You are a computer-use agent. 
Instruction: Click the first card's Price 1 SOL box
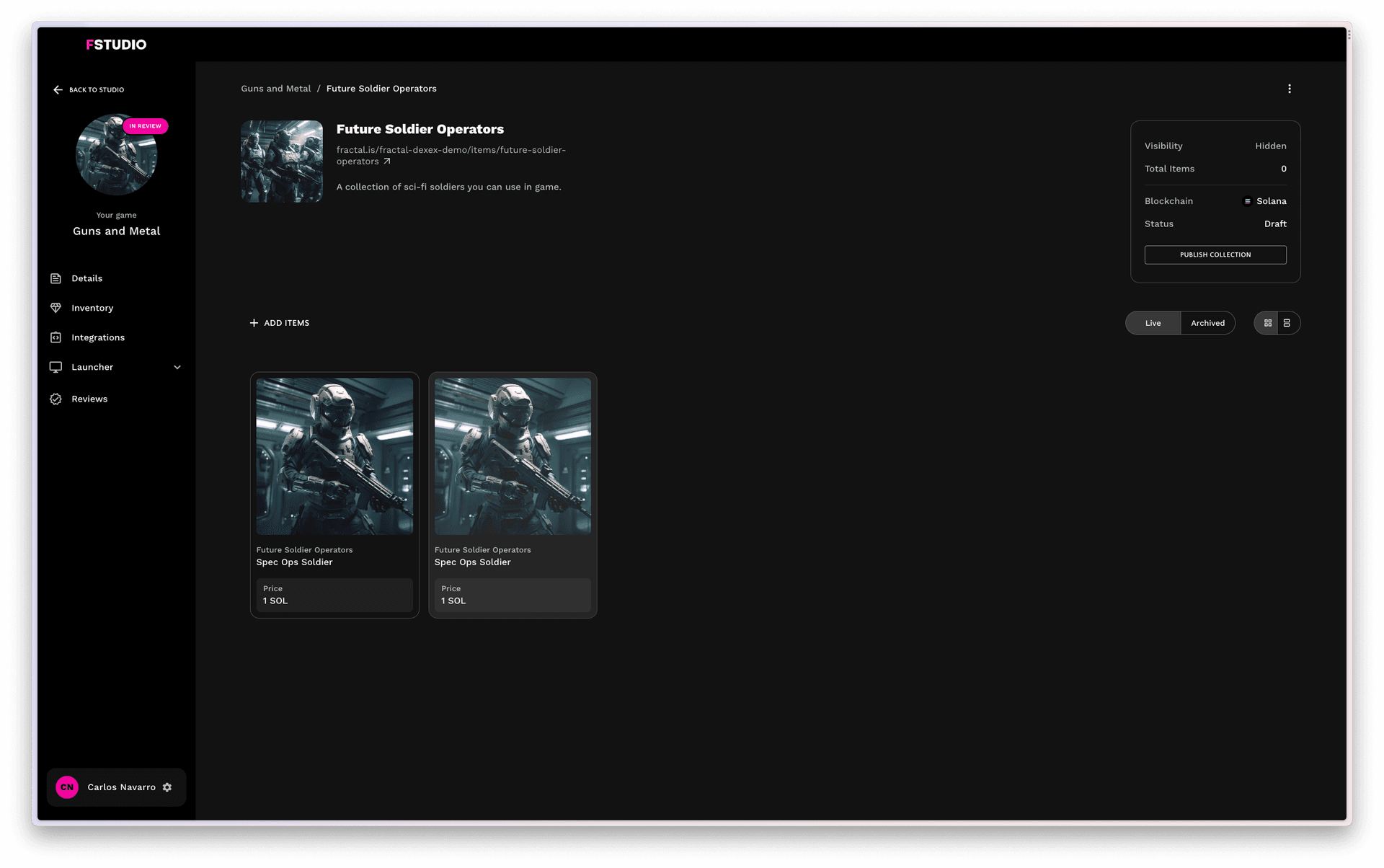(x=334, y=595)
